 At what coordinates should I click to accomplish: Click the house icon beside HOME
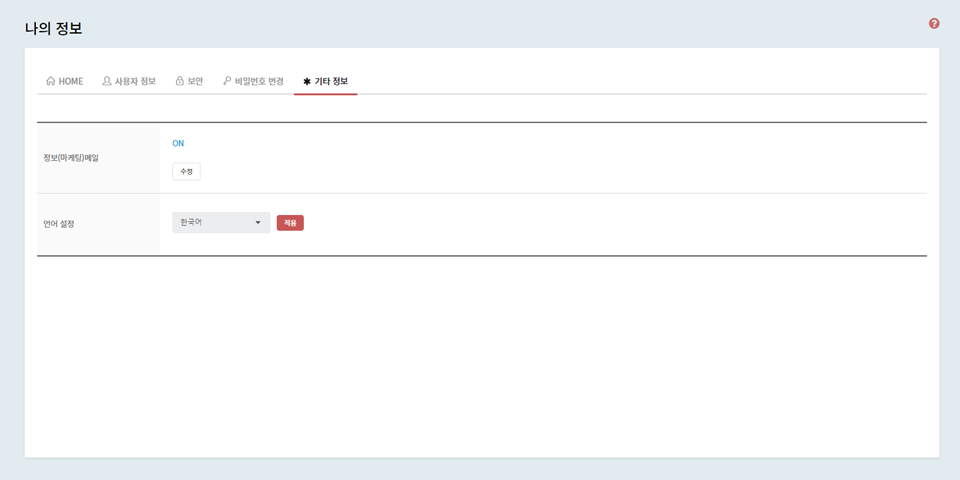tap(51, 81)
